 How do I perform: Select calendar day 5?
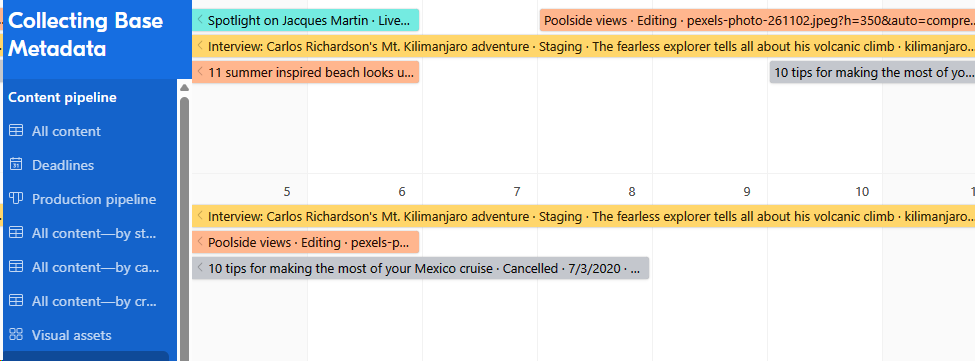click(287, 191)
